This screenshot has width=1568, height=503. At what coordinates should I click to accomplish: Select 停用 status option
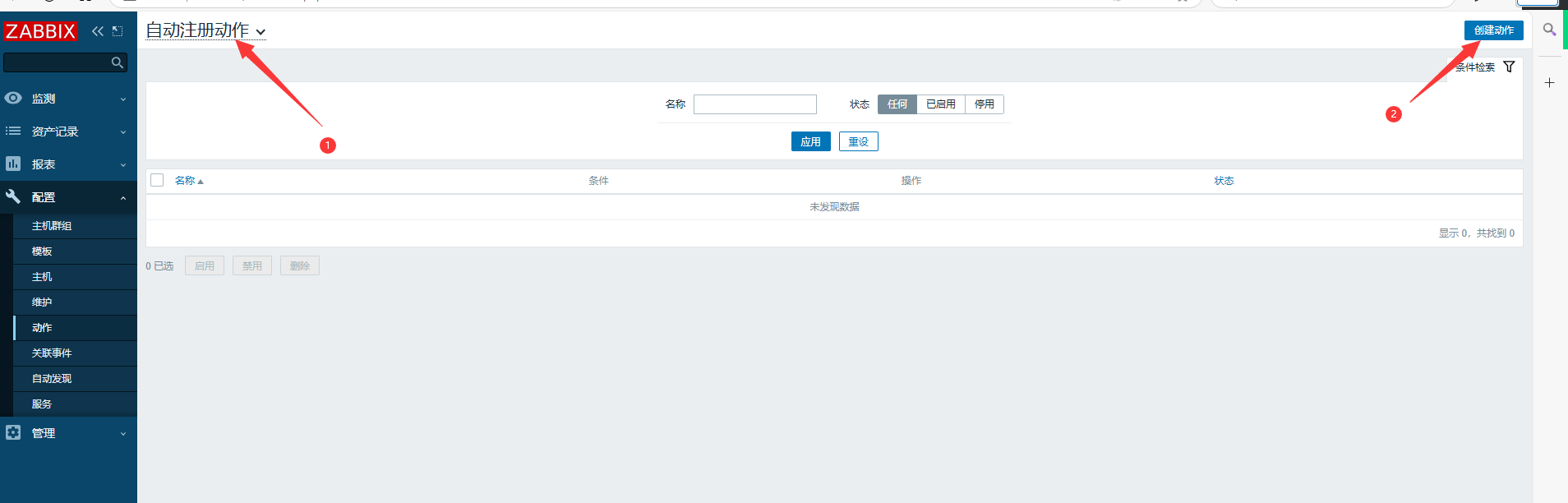point(984,104)
